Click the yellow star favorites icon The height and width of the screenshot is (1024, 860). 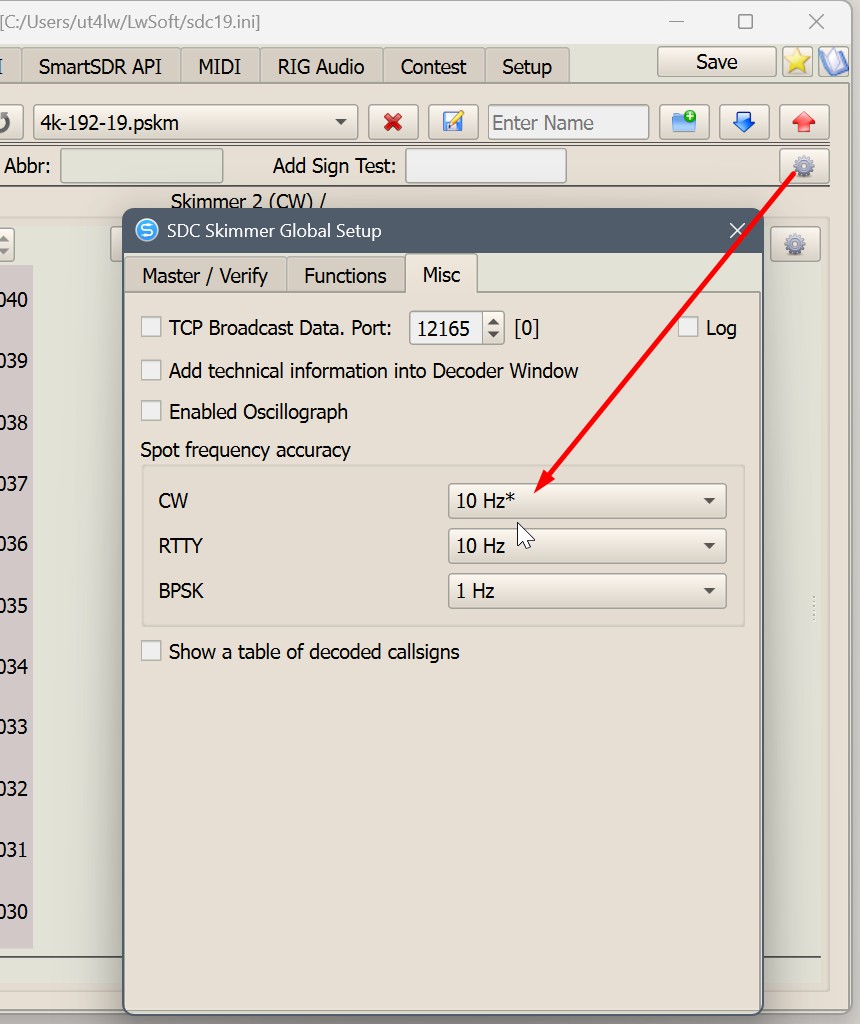tap(797, 62)
